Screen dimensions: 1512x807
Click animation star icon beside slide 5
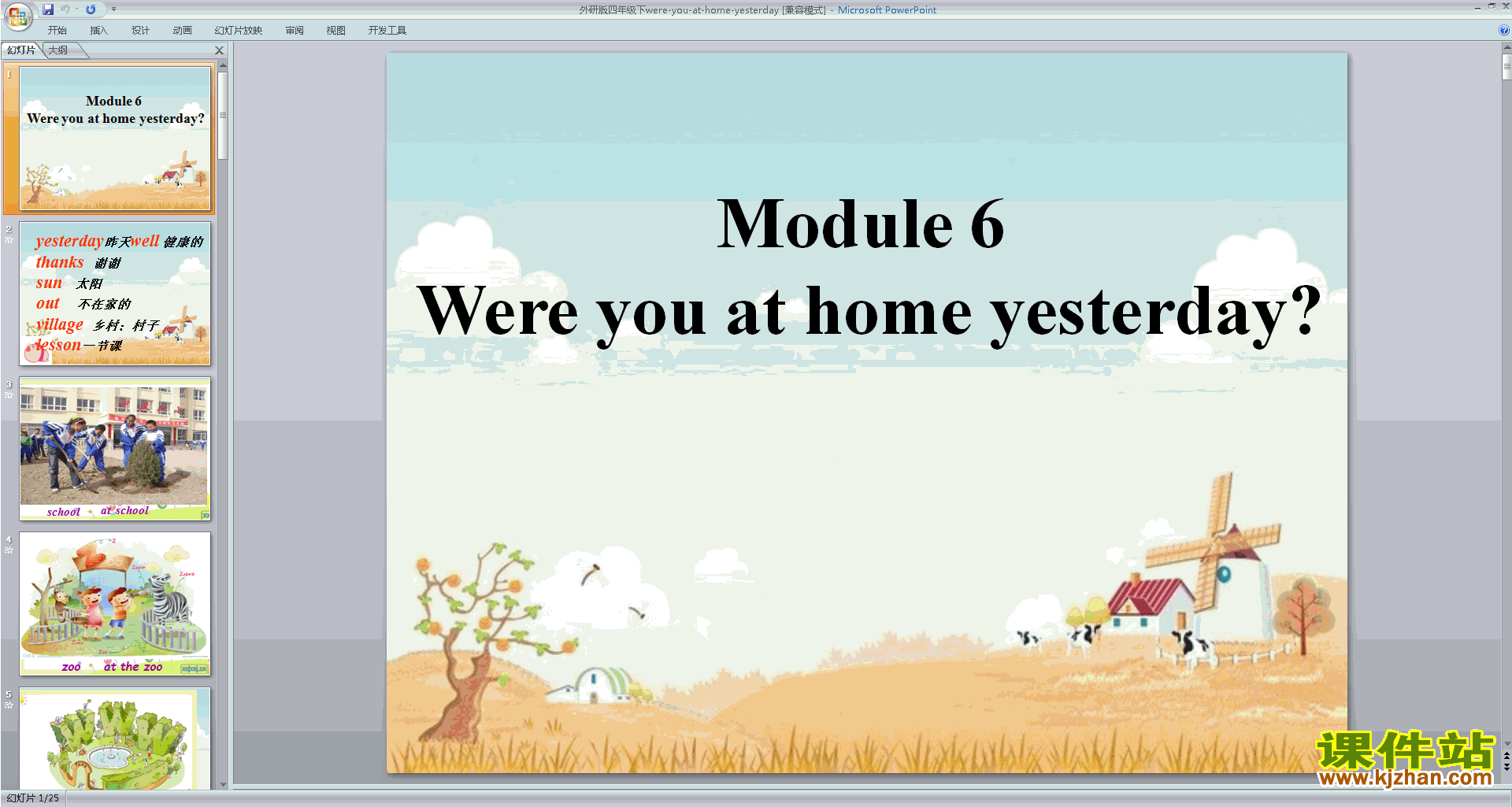point(9,705)
